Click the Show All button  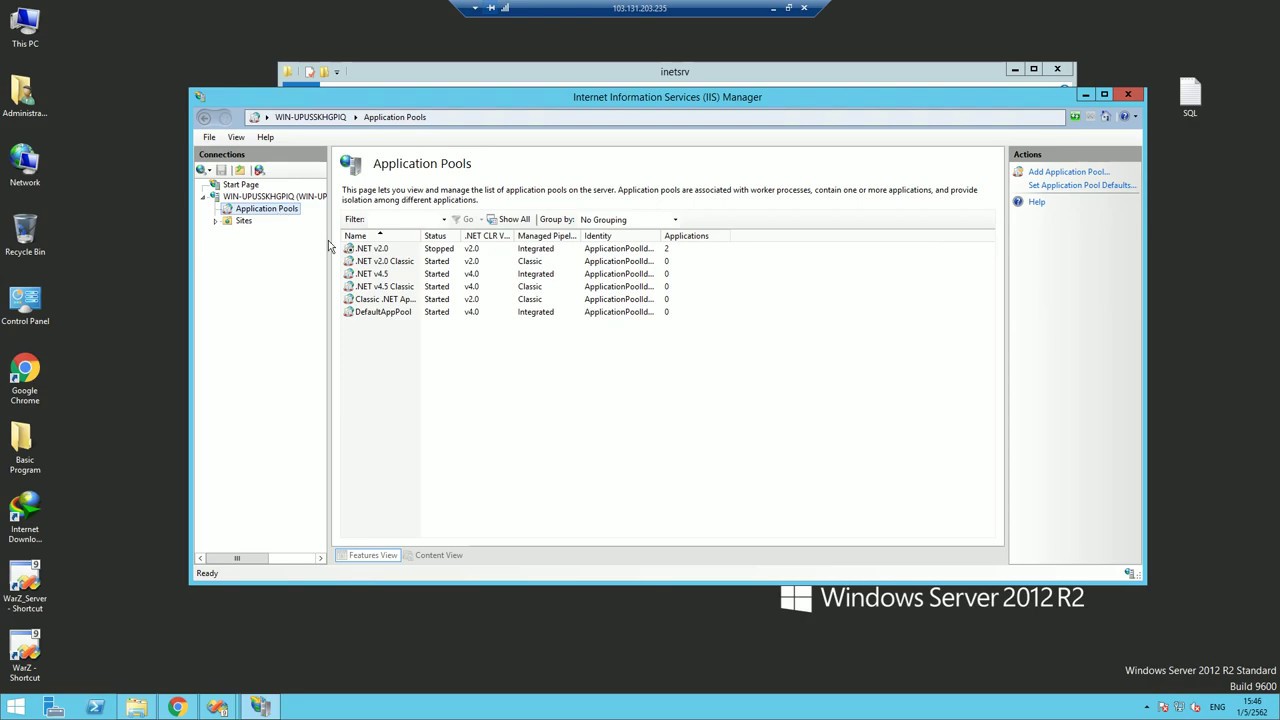[x=508, y=220]
